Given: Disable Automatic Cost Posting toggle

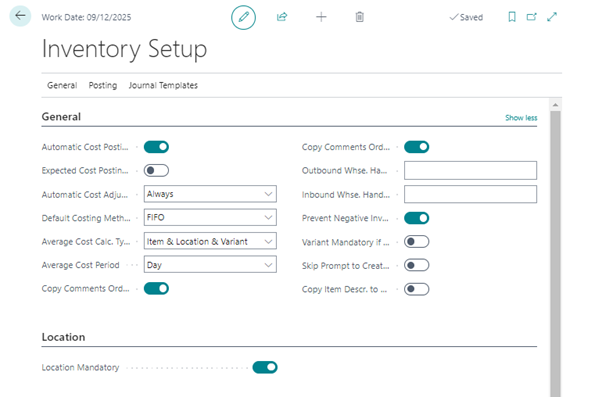Looking at the screenshot, I should pyautogui.click(x=156, y=147).
